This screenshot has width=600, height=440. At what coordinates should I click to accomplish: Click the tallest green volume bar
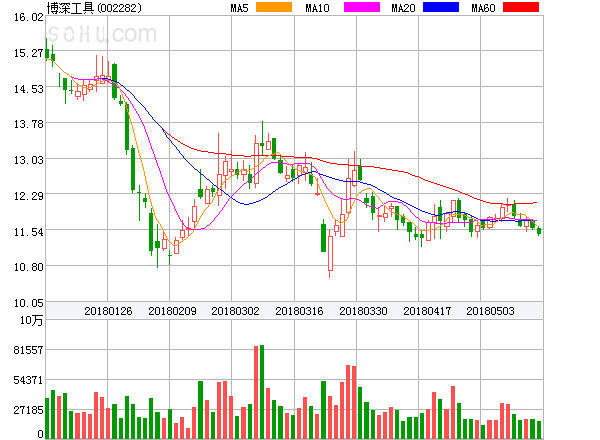pyautogui.click(x=262, y=392)
